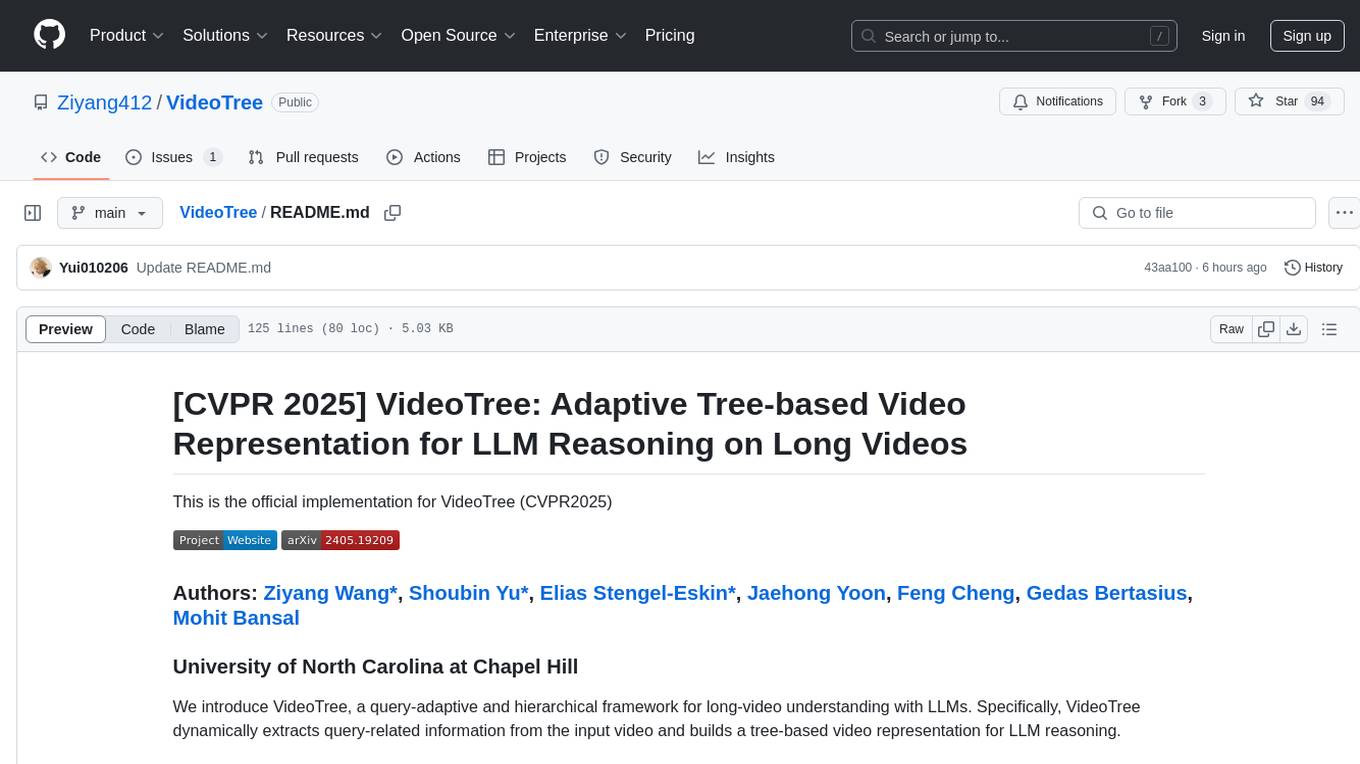The image size is (1360, 764).
Task: Select the Code view
Action: [138, 329]
